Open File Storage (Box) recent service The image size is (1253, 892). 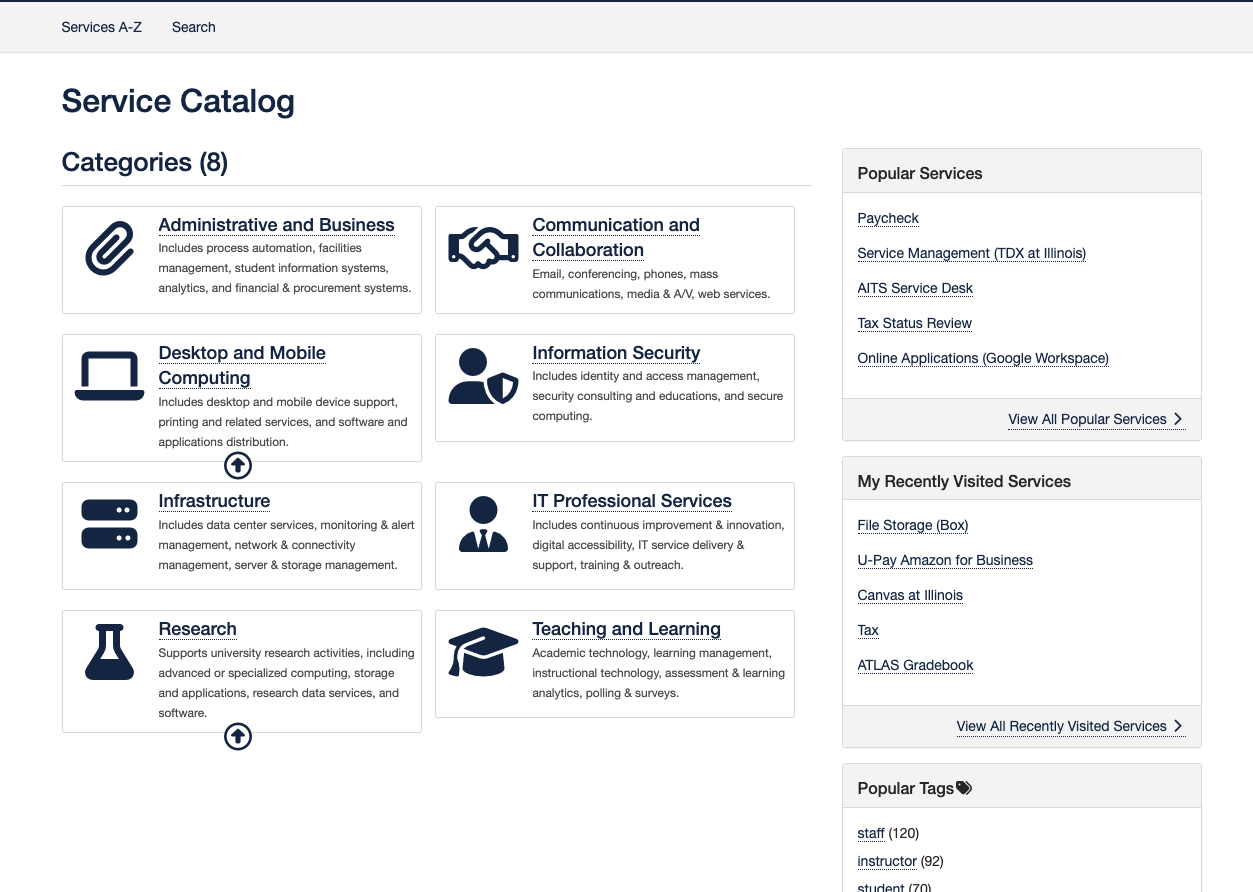point(912,525)
